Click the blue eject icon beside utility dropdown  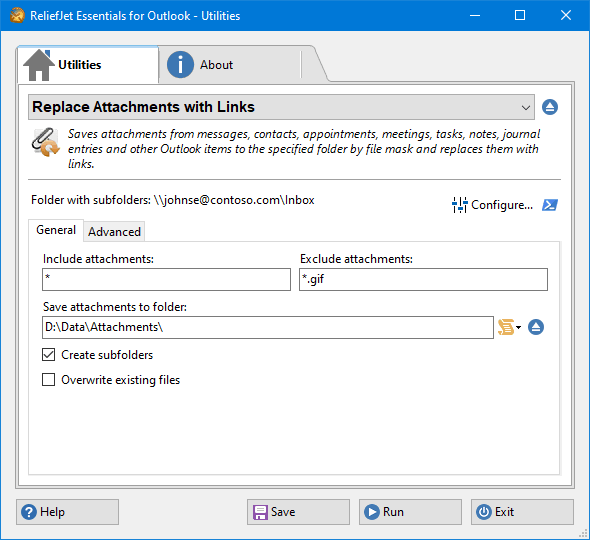(x=550, y=107)
